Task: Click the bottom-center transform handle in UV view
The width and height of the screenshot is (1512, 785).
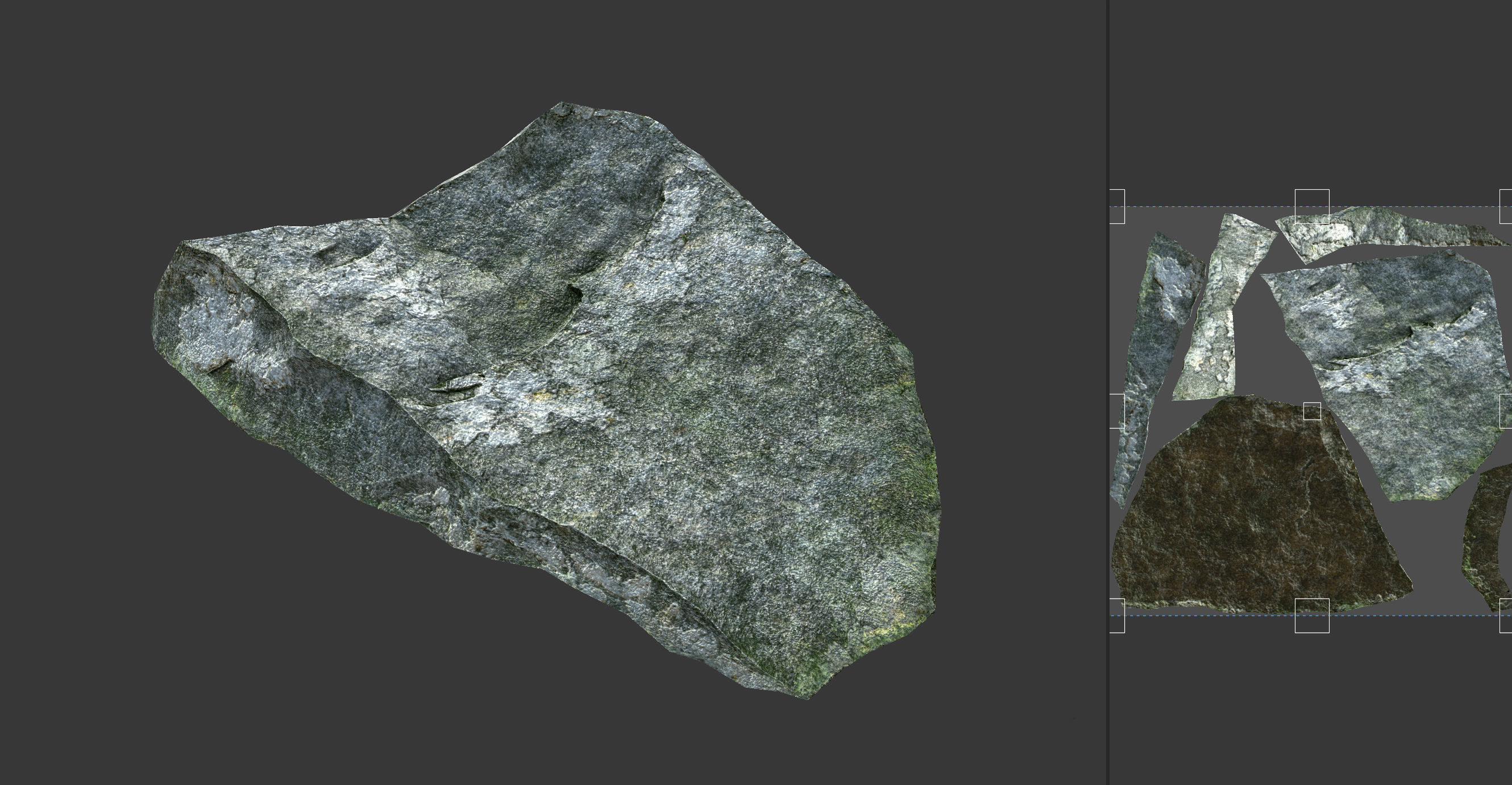Action: click(x=1312, y=615)
